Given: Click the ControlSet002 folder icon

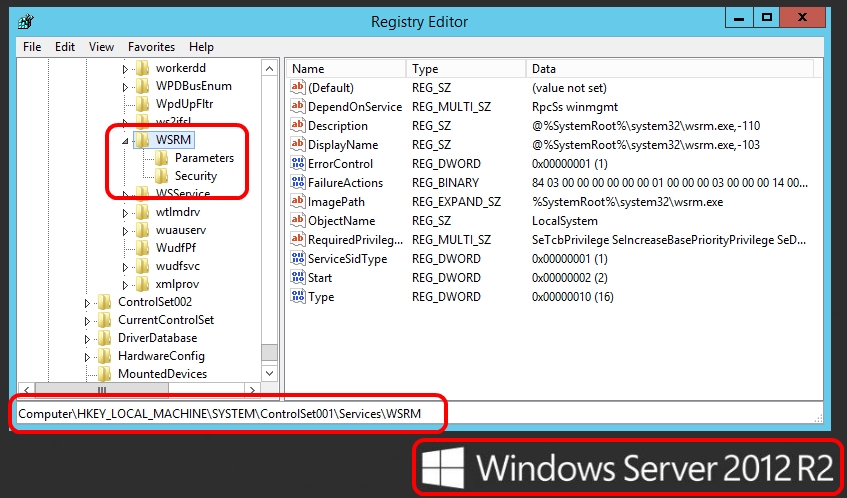Looking at the screenshot, I should click(x=104, y=302).
